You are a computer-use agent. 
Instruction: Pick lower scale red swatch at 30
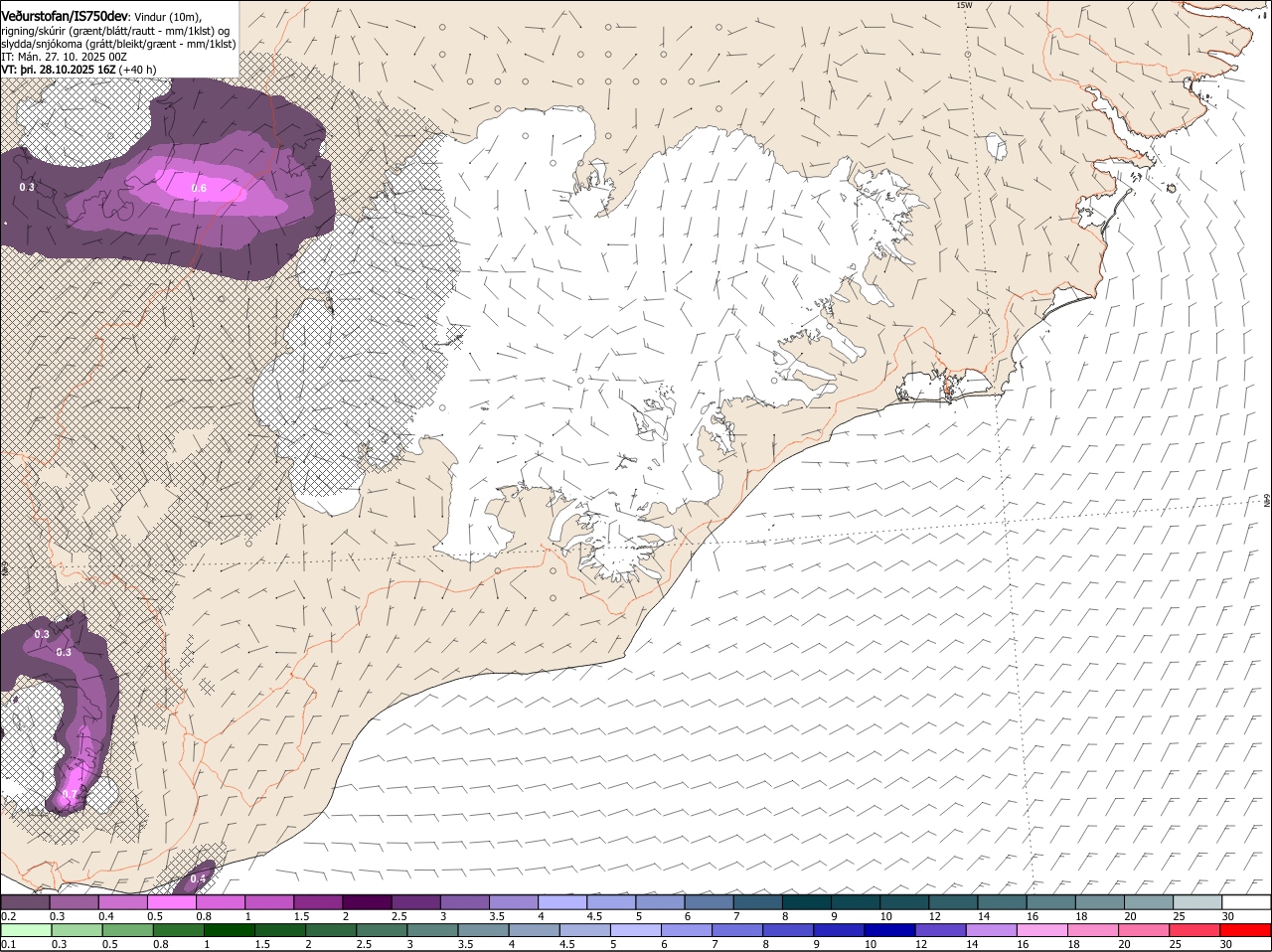pos(1245,931)
